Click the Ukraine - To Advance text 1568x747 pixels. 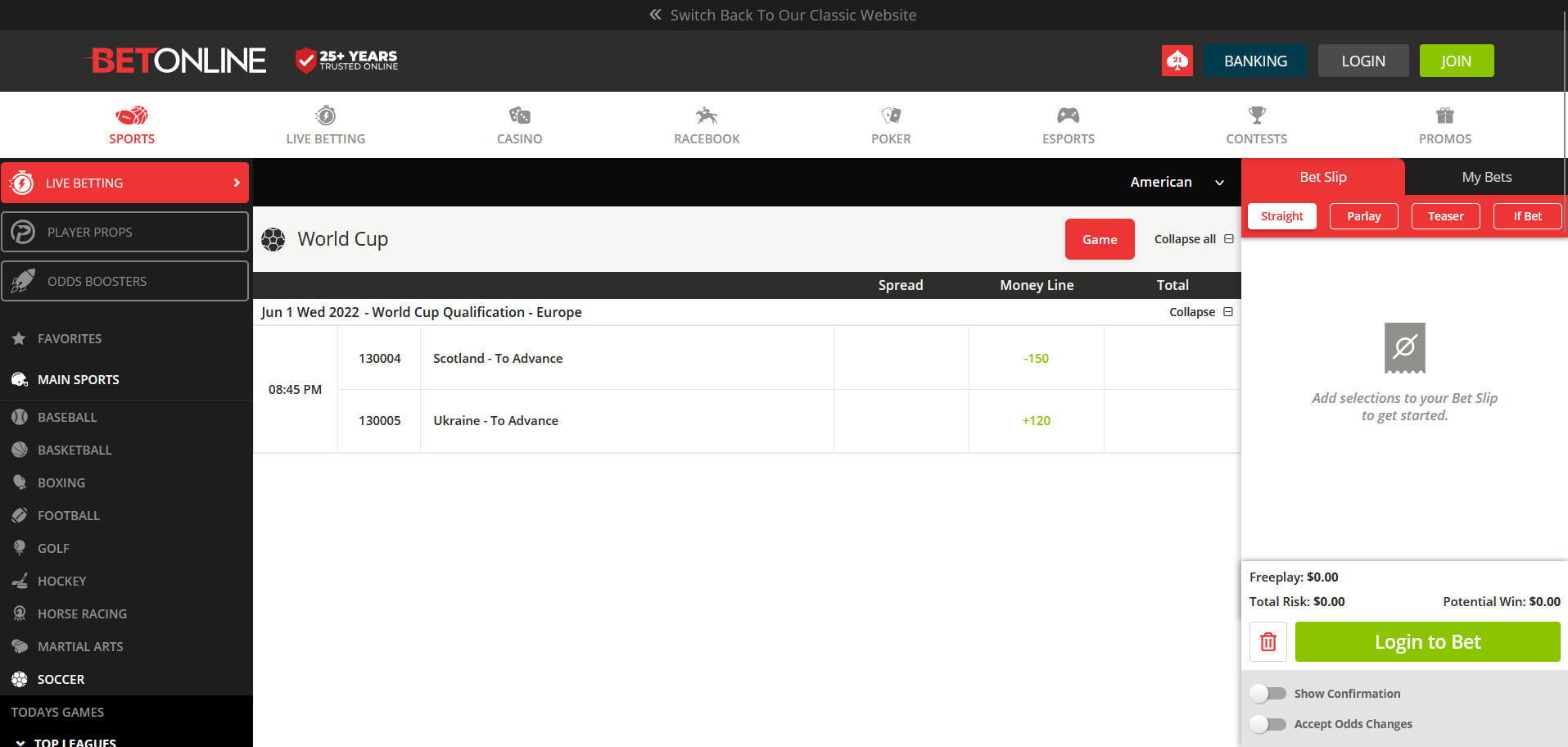point(495,420)
